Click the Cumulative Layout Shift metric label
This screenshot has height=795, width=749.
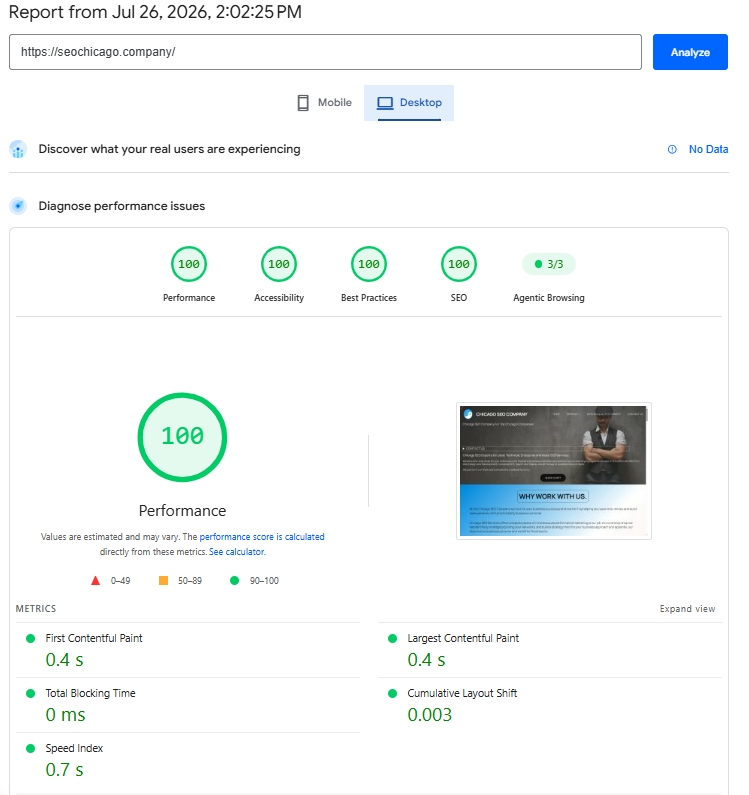pos(462,693)
